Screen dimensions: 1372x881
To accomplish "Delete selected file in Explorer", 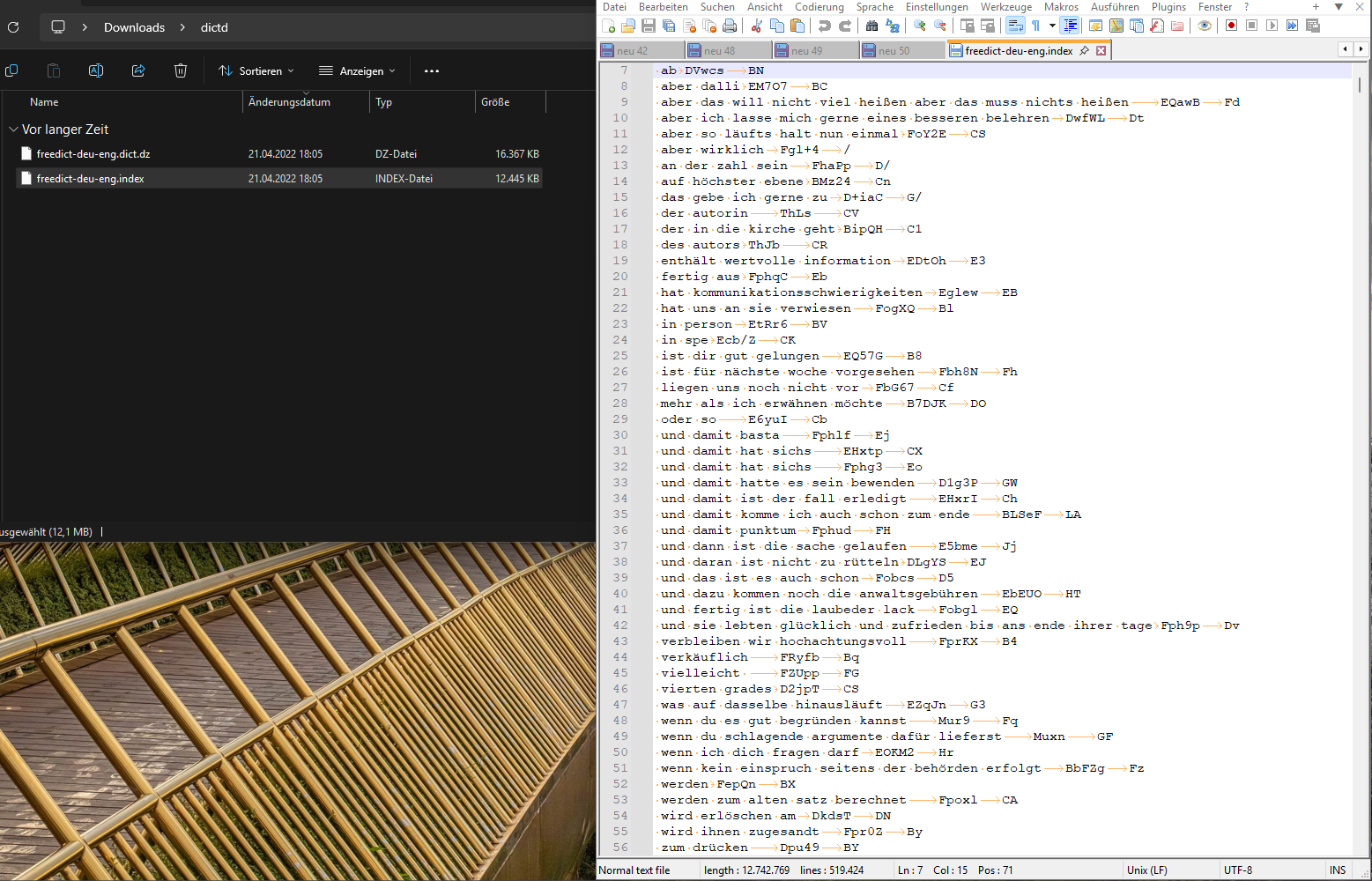I will coord(181,70).
